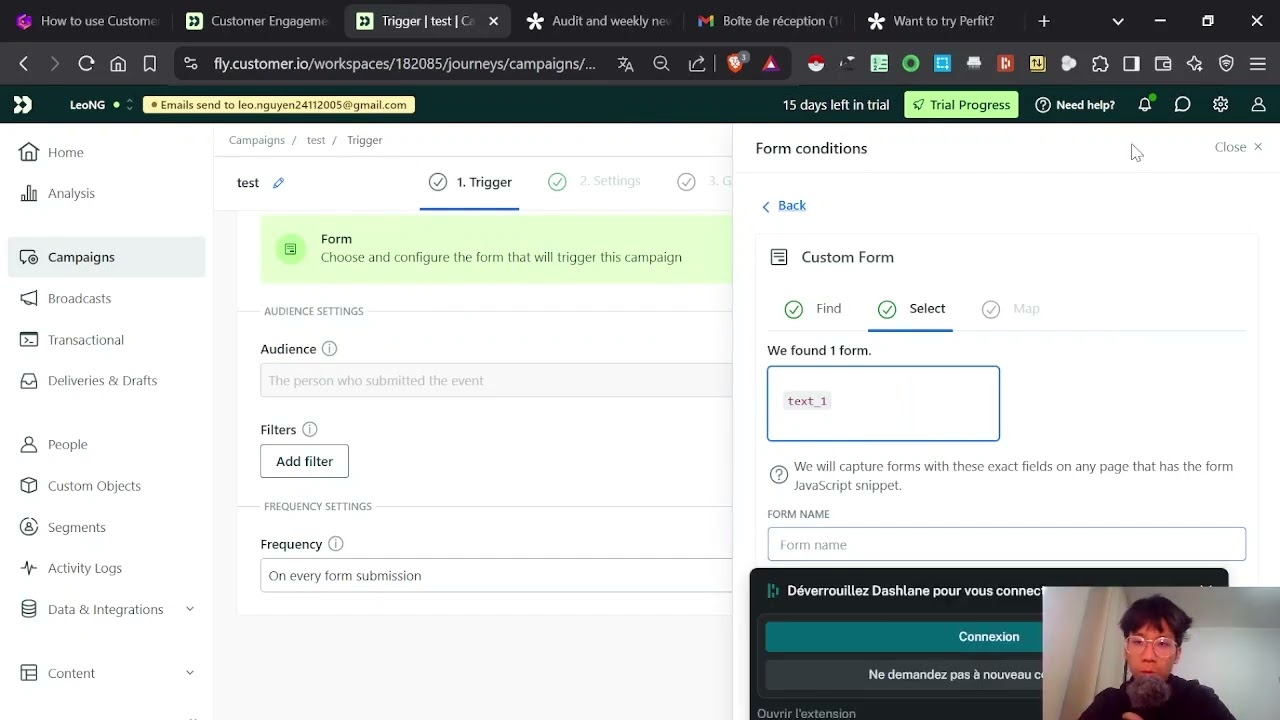Toggle browser sidebar panel icon

point(1131,64)
